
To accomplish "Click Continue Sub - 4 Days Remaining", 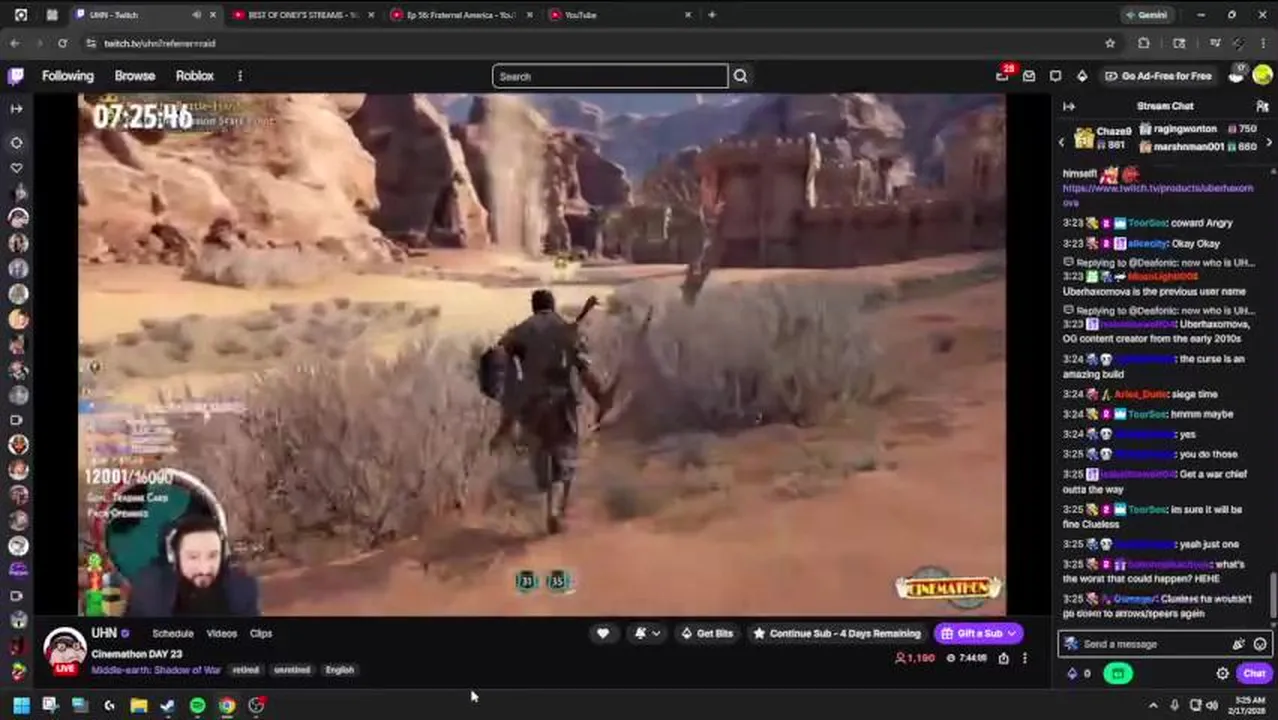I will click(837, 633).
